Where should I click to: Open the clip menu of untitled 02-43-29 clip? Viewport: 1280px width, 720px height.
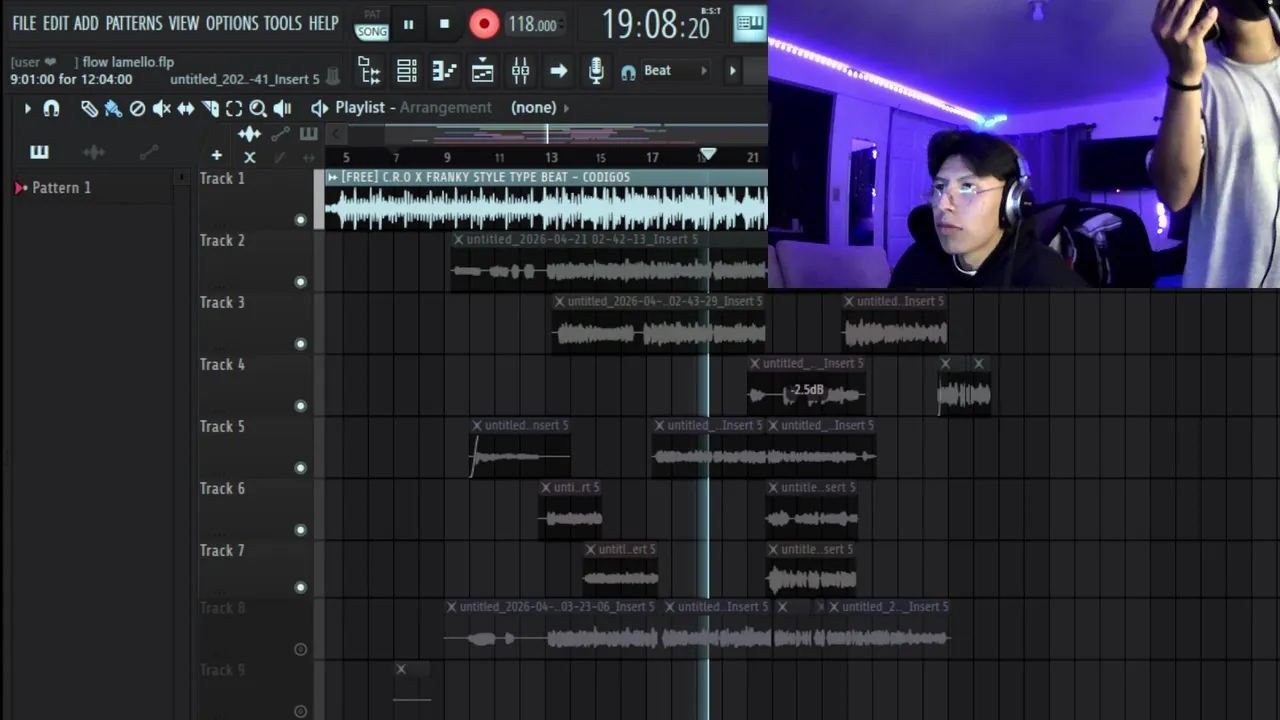[560, 301]
